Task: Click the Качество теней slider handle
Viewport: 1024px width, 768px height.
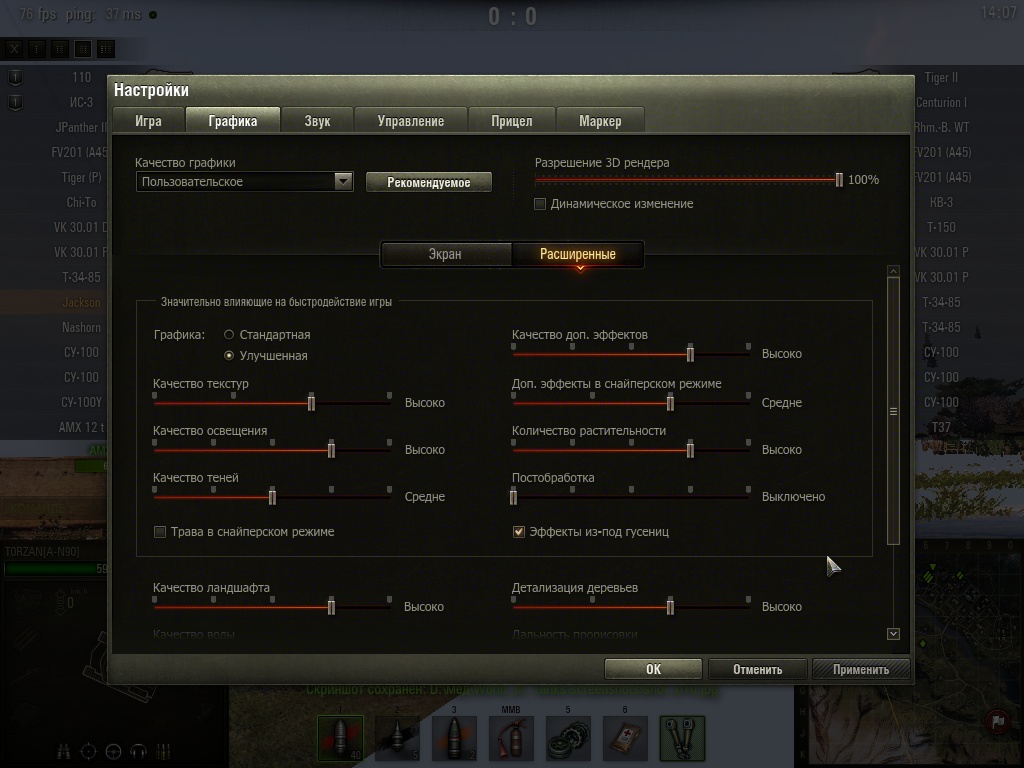Action: pos(272,497)
